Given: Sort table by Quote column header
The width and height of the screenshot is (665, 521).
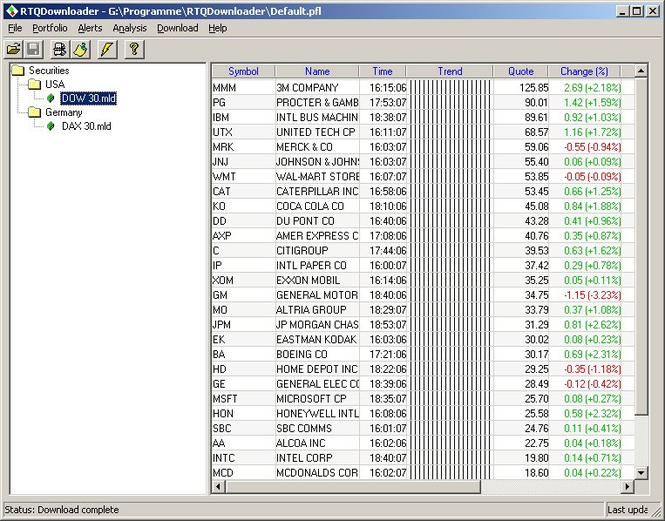Looking at the screenshot, I should point(520,72).
